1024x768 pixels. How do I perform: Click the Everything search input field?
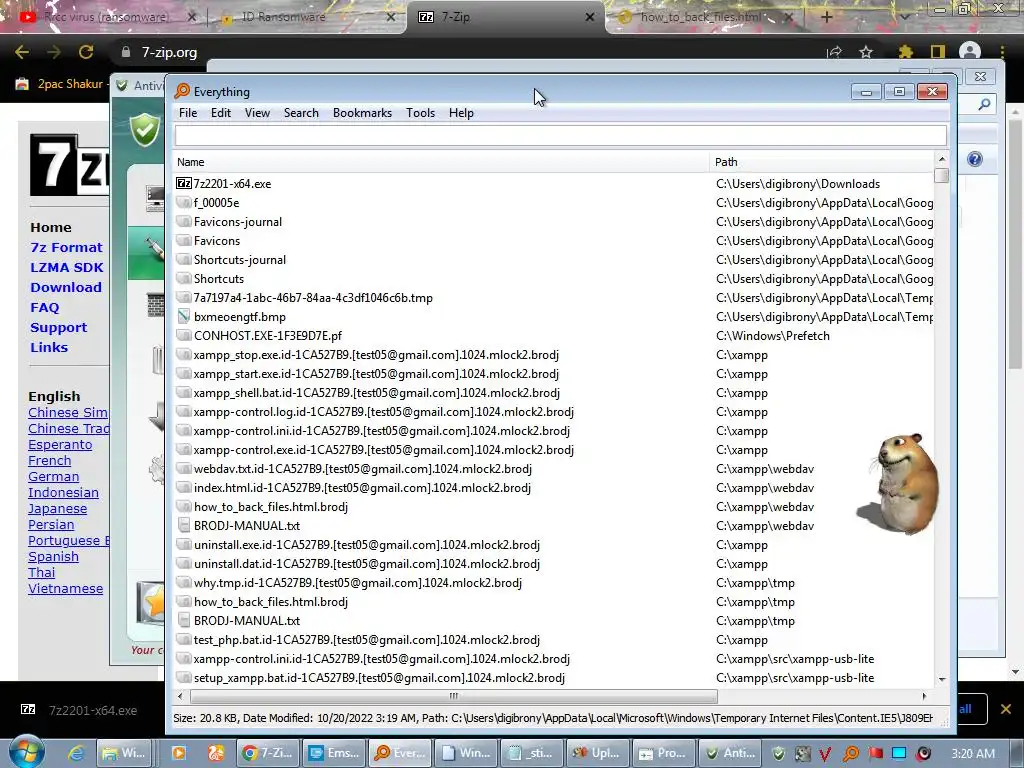click(x=560, y=135)
